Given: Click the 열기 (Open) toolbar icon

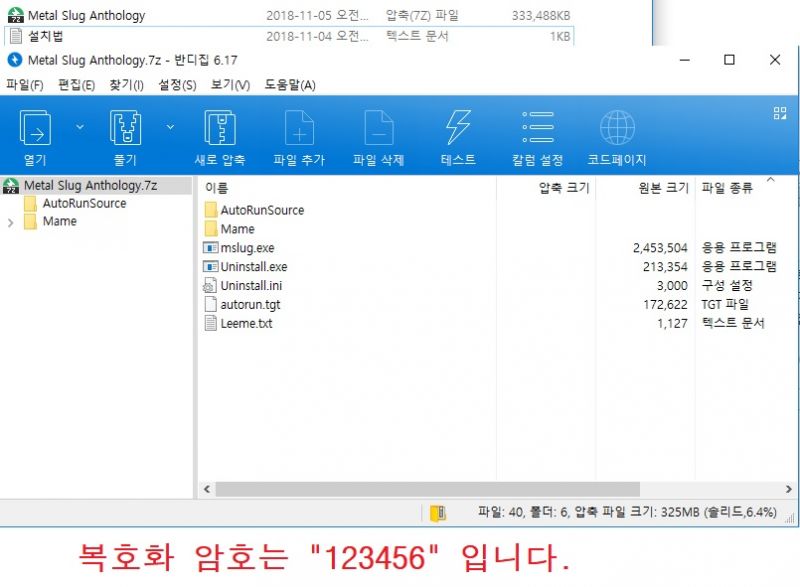Looking at the screenshot, I should pos(35,127).
